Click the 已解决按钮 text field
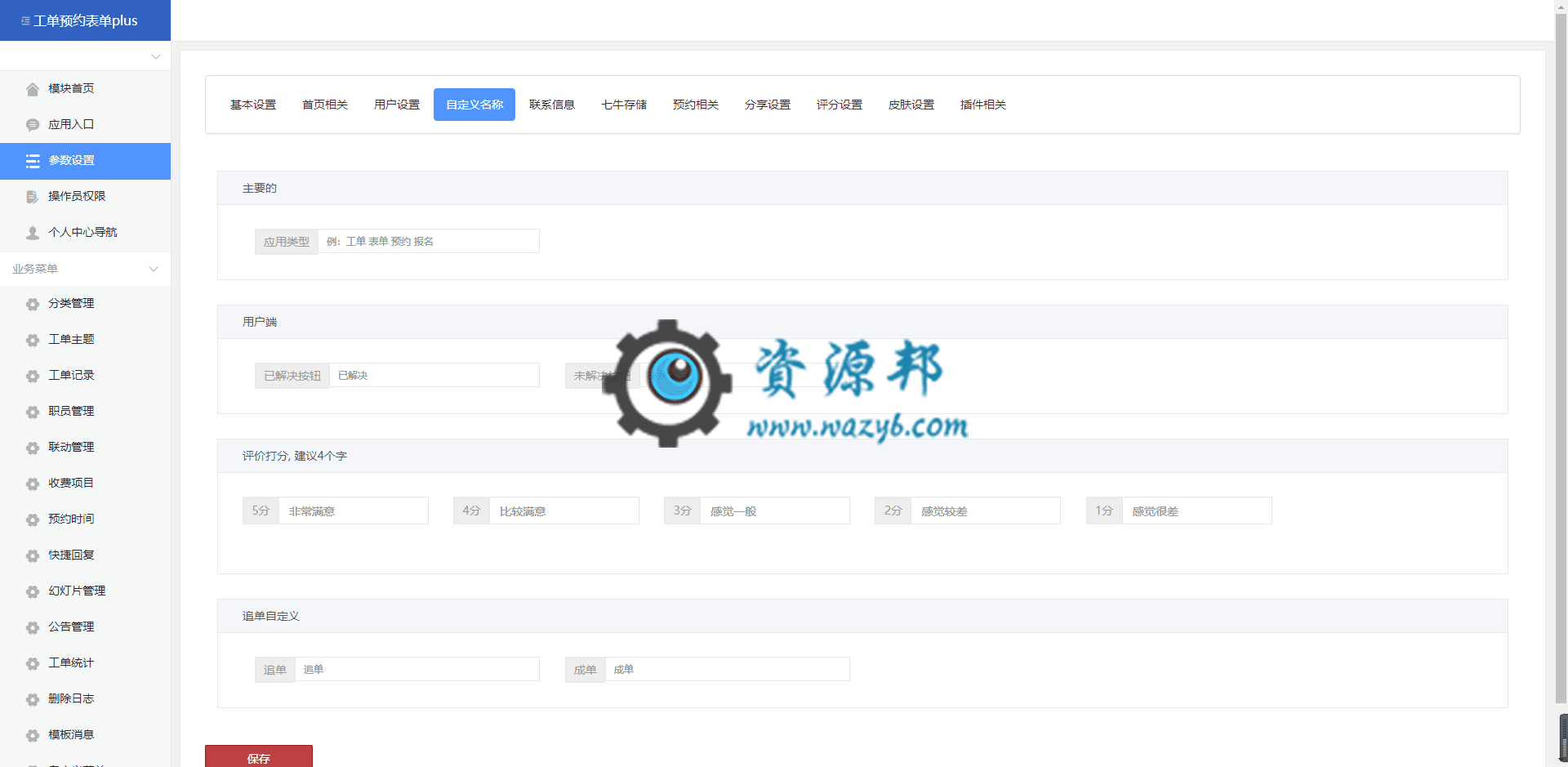The width and height of the screenshot is (1568, 767). (x=434, y=375)
